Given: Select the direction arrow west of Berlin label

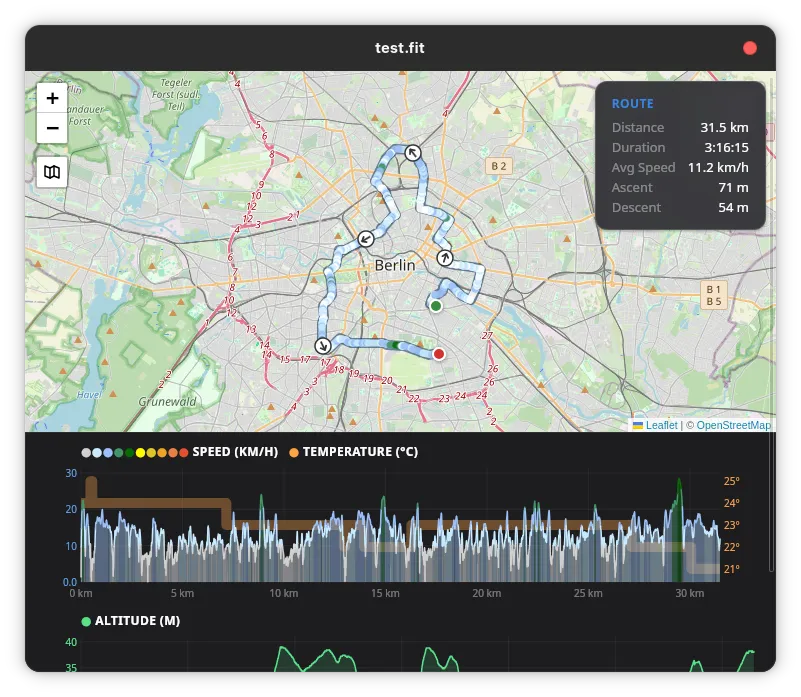Looking at the screenshot, I should pyautogui.click(x=366, y=238).
